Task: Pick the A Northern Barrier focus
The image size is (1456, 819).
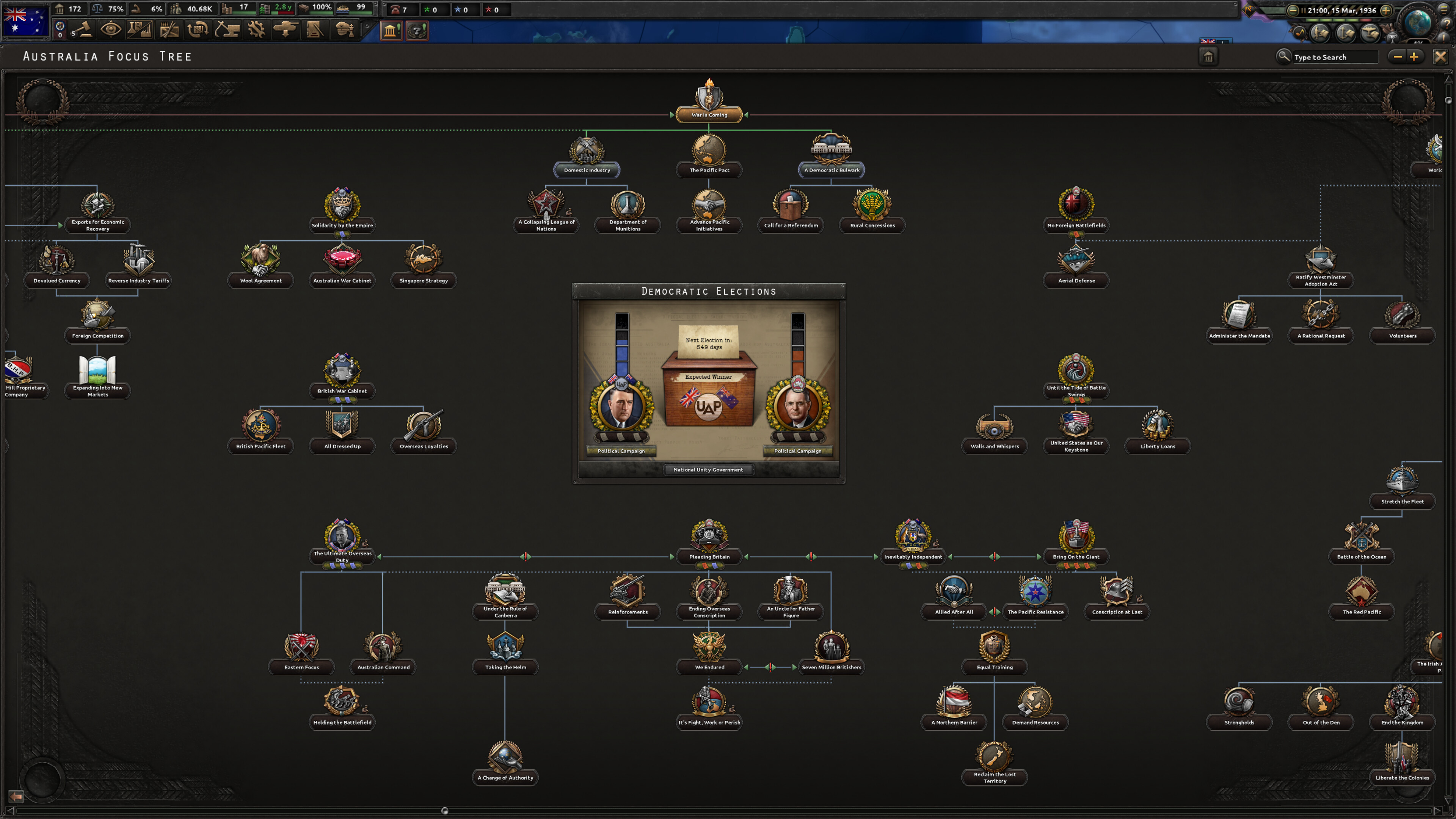Action: [x=954, y=708]
